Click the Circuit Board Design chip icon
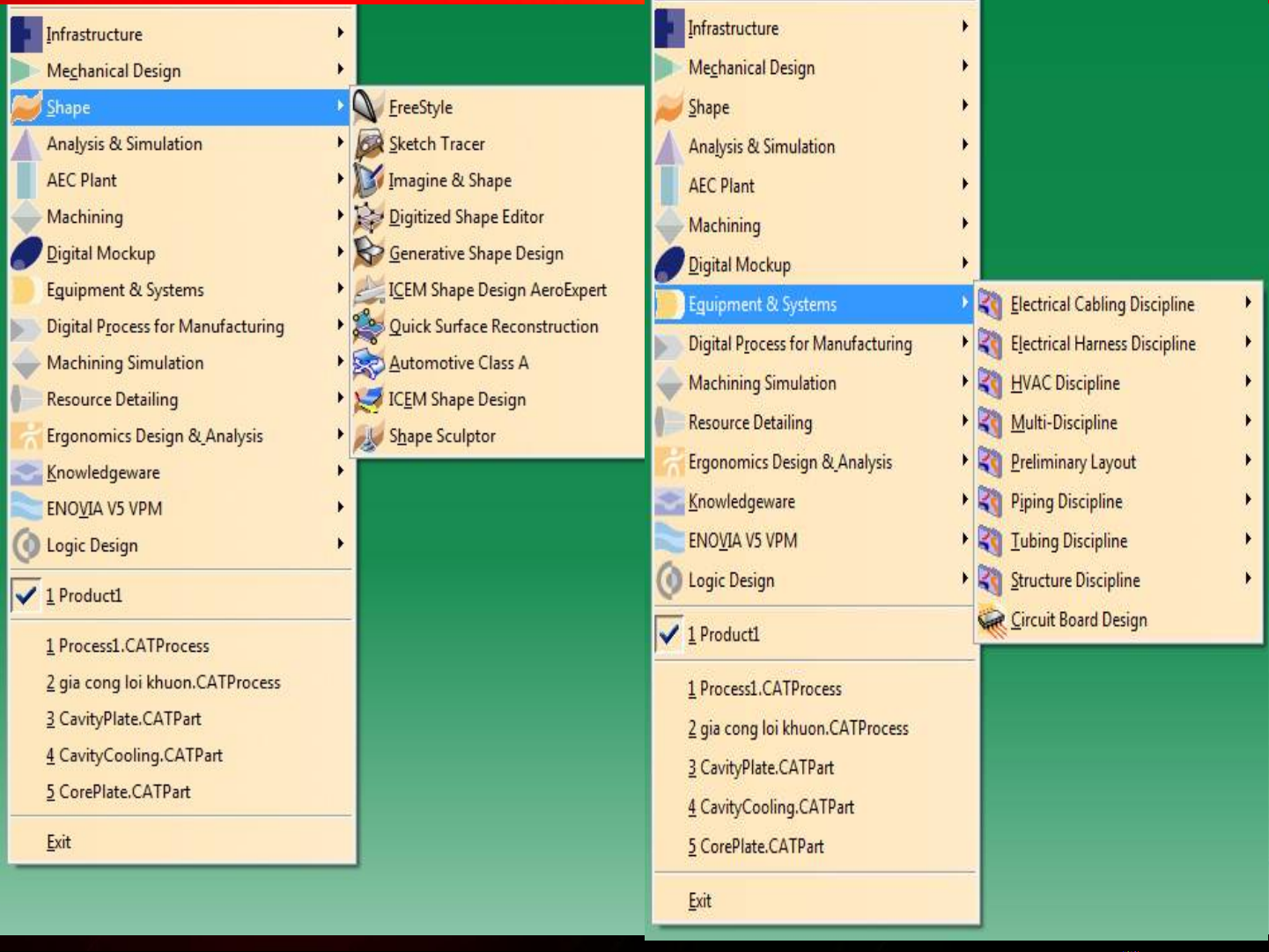 (991, 620)
